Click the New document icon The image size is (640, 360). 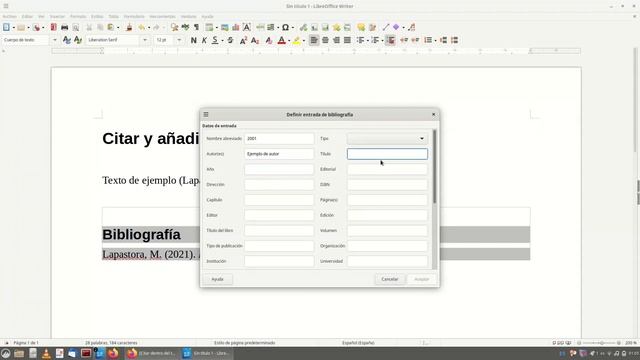click(x=6, y=27)
